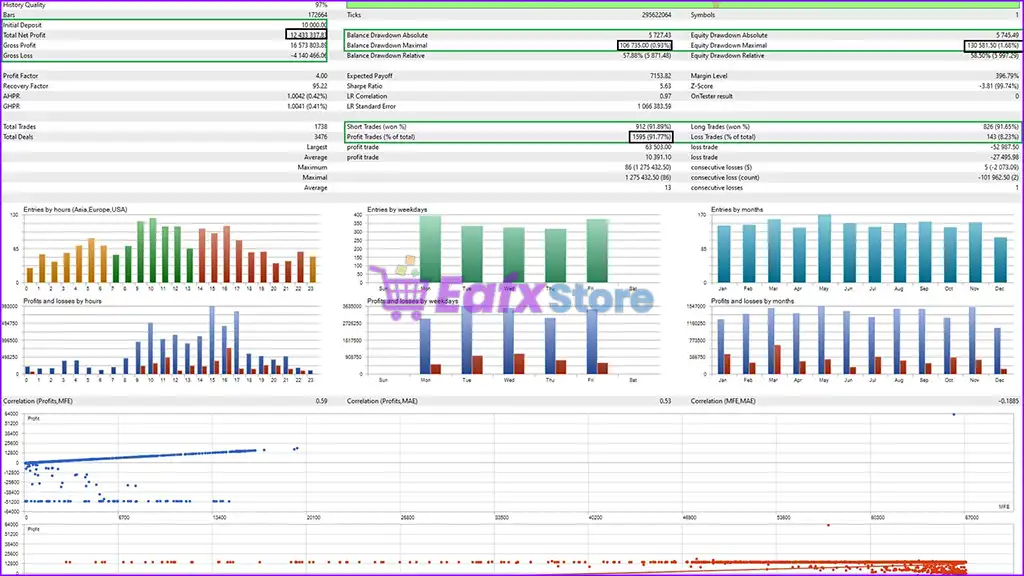This screenshot has height=576, width=1024.
Task: Select the consecutive losses ($) label
Action: (721, 167)
